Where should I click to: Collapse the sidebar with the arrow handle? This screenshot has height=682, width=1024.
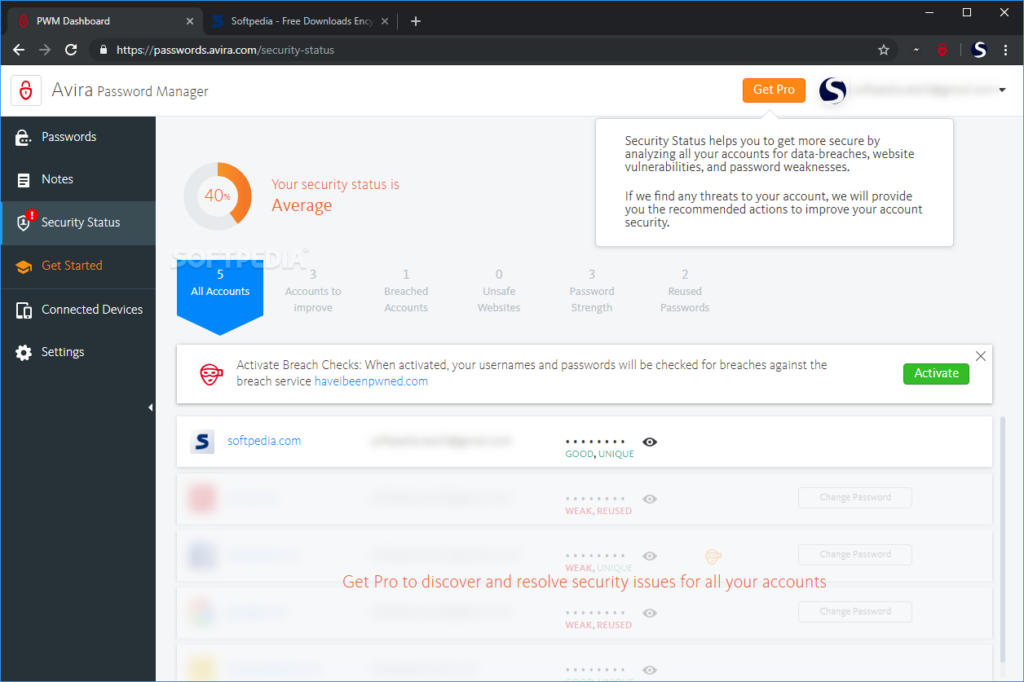[x=150, y=408]
